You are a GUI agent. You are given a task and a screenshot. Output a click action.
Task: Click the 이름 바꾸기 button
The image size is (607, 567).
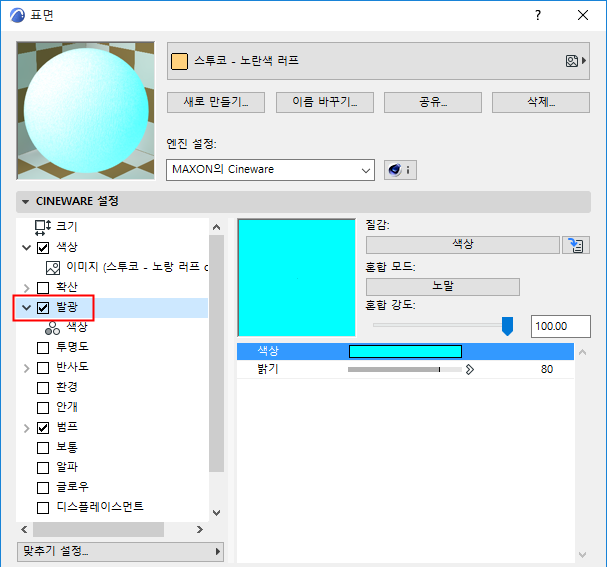324,102
